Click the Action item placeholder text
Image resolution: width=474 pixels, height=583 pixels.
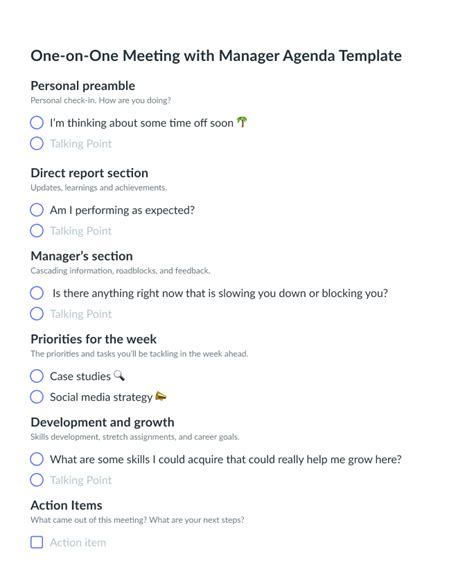[x=78, y=542]
